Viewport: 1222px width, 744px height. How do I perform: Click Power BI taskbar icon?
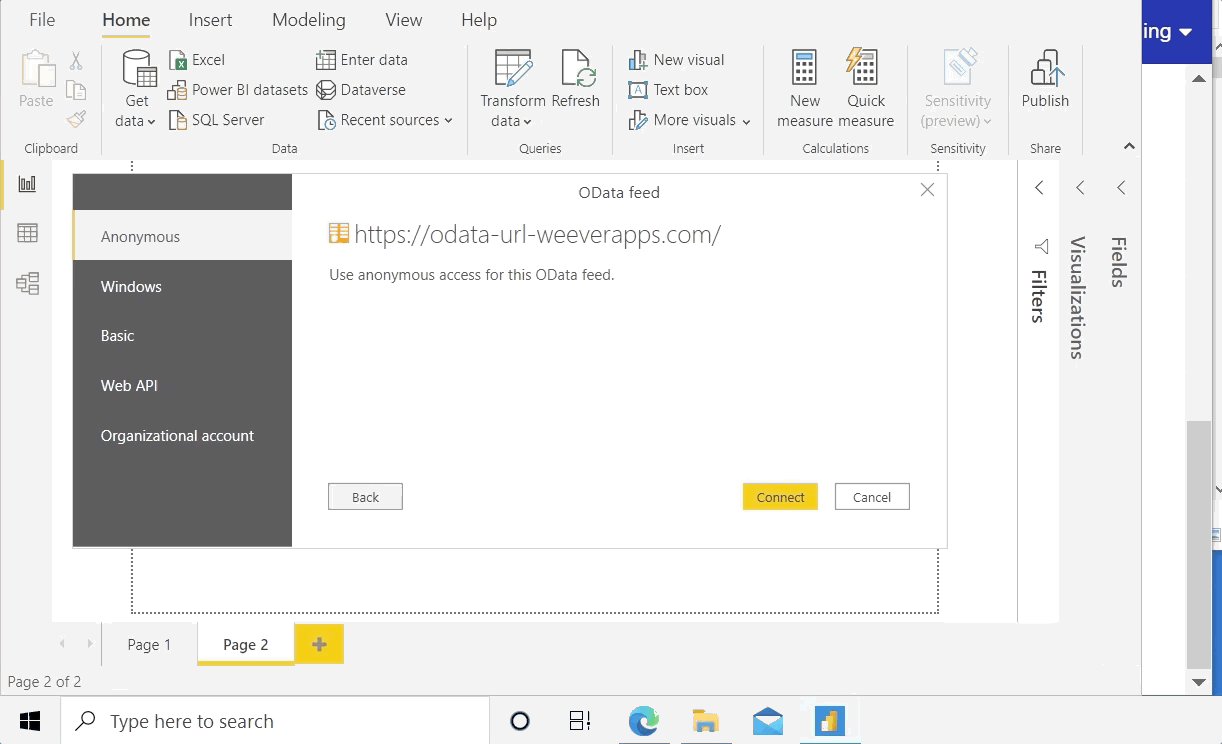830,721
